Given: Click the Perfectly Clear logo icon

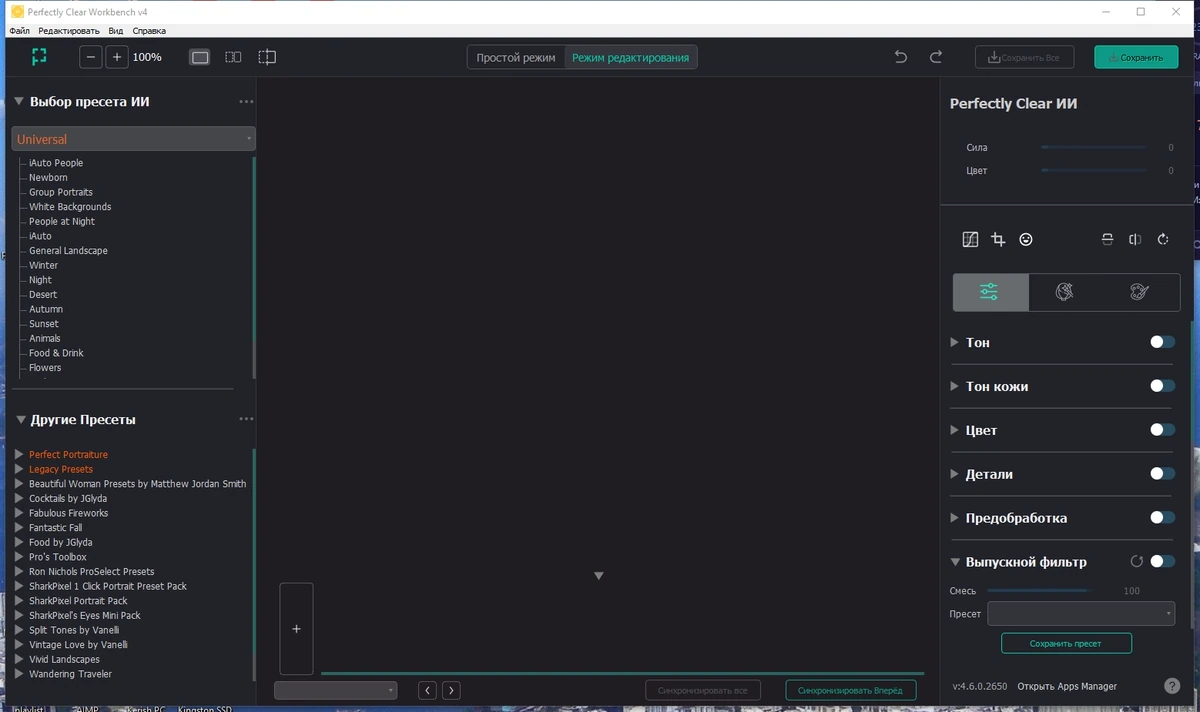Looking at the screenshot, I should click(39, 57).
